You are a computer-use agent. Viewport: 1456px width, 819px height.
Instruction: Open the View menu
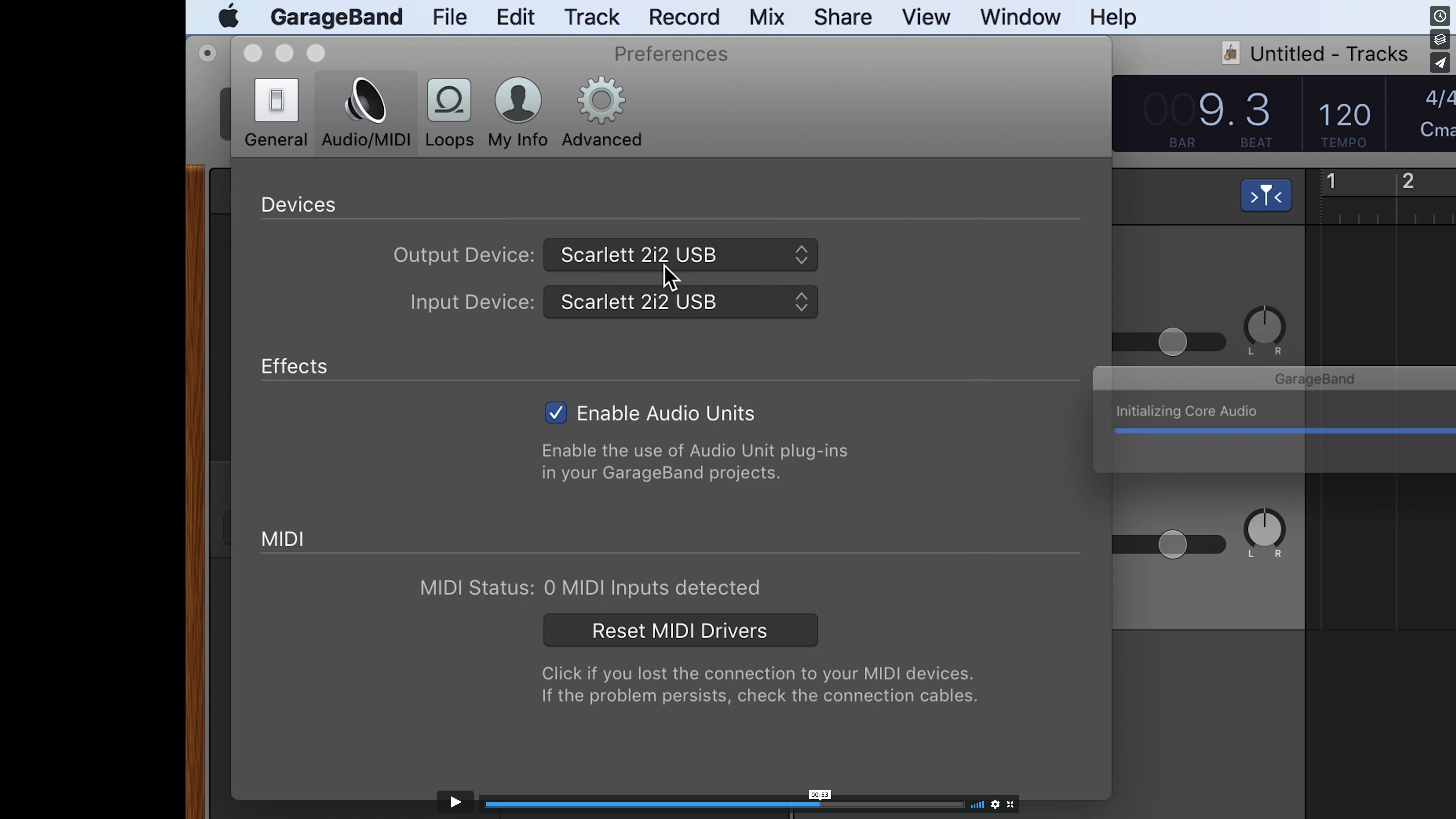(x=926, y=17)
